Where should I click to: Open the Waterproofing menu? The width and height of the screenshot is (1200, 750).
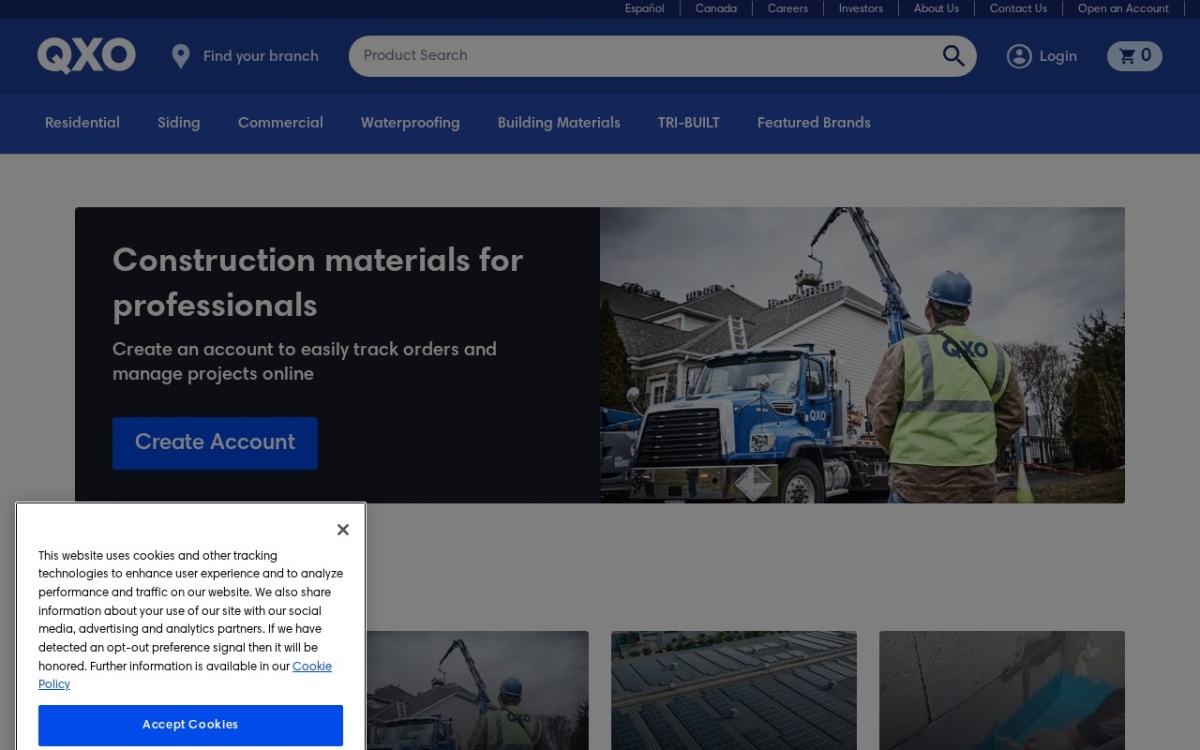pyautogui.click(x=410, y=123)
